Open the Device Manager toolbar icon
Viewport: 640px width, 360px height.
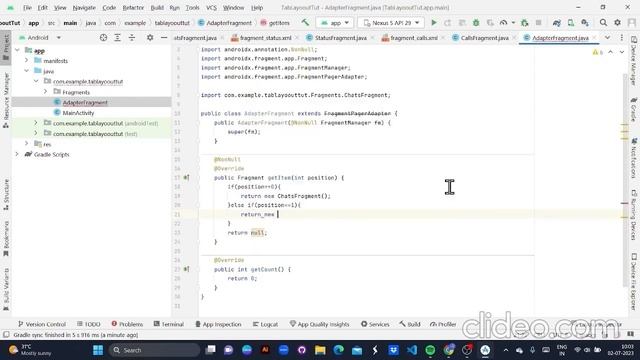(x=571, y=23)
